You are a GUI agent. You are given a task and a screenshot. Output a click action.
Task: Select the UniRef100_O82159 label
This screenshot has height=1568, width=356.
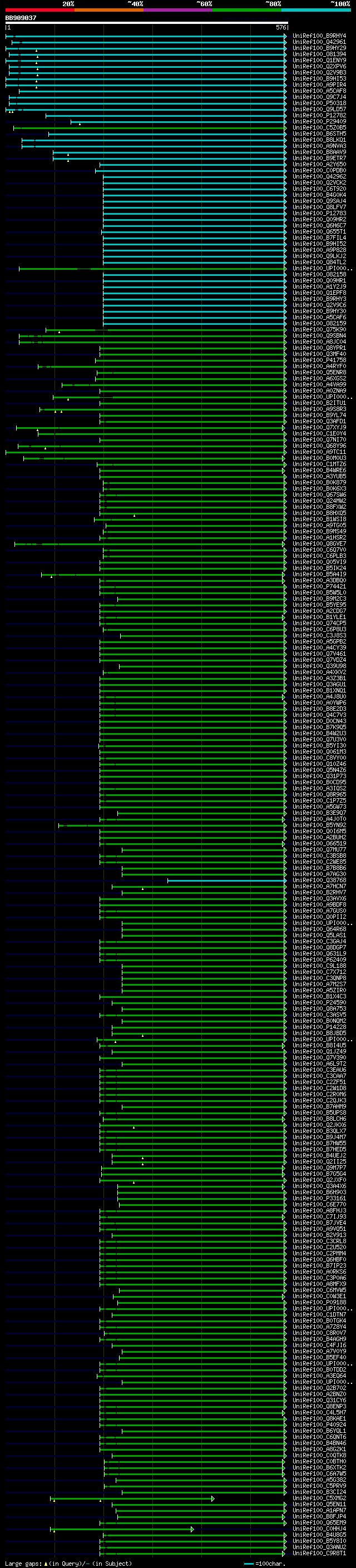319,323
